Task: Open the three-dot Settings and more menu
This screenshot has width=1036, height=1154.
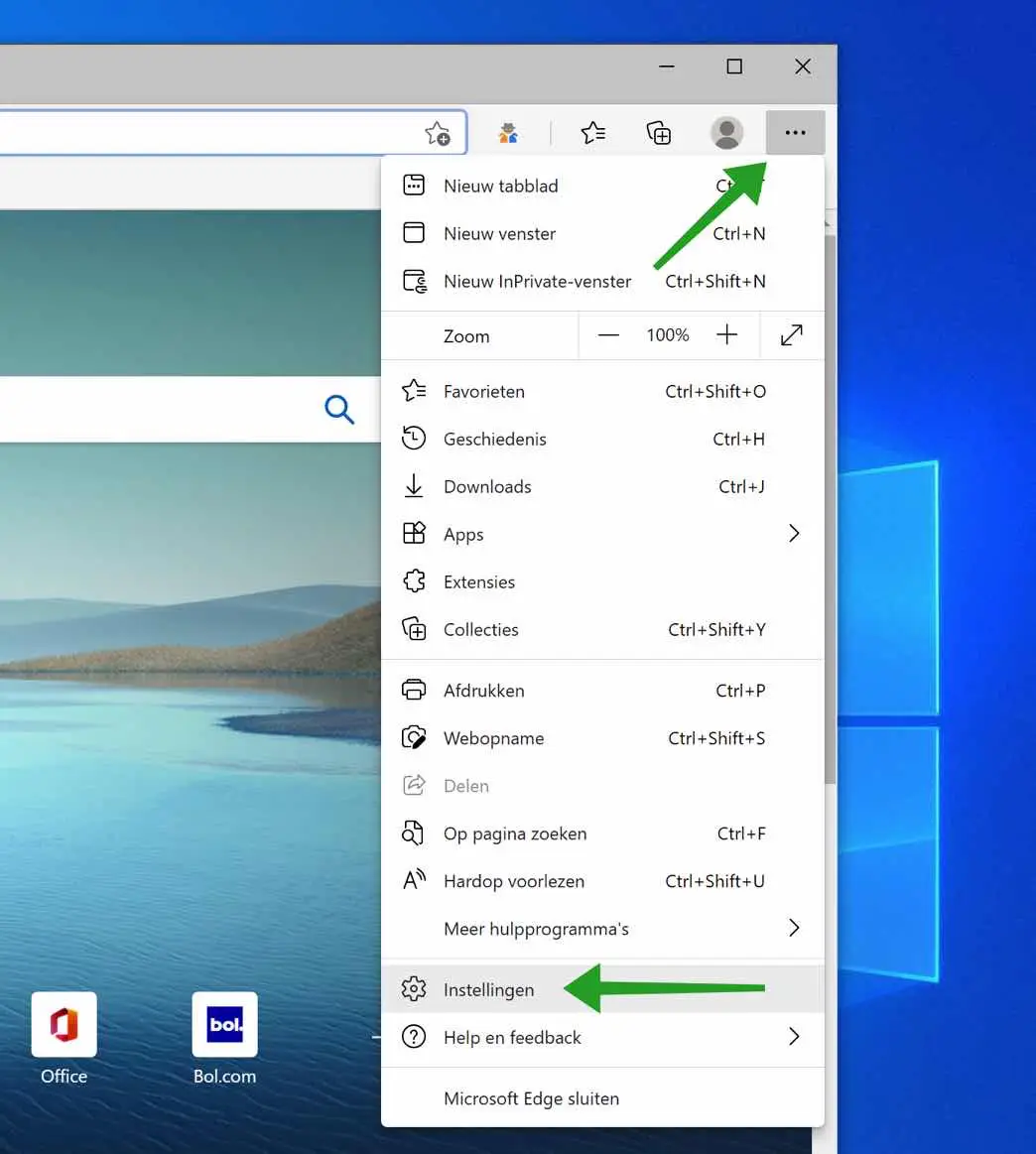Action: pyautogui.click(x=796, y=133)
